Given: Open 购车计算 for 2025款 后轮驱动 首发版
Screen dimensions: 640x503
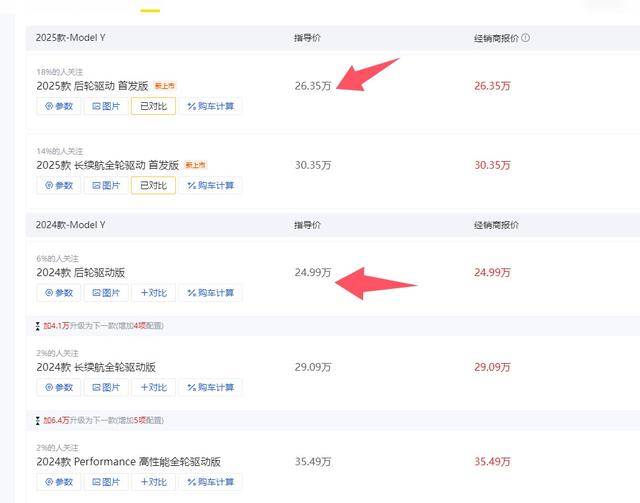Looking at the screenshot, I should pyautogui.click(x=211, y=106).
